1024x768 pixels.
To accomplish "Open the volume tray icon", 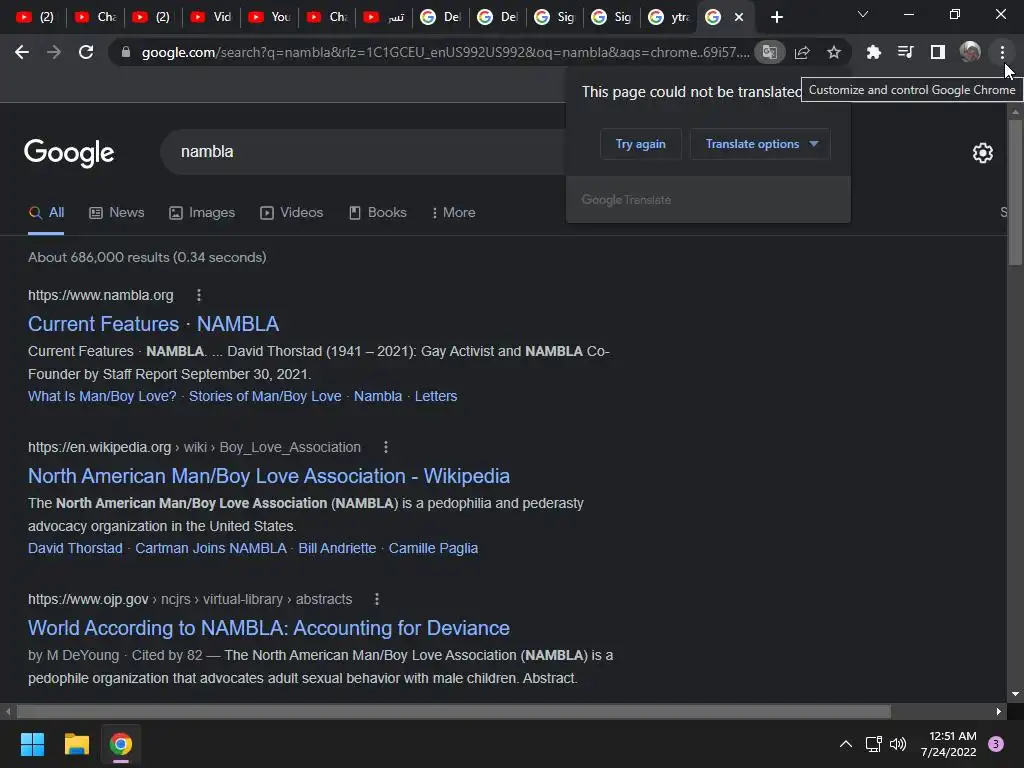I will click(x=898, y=744).
